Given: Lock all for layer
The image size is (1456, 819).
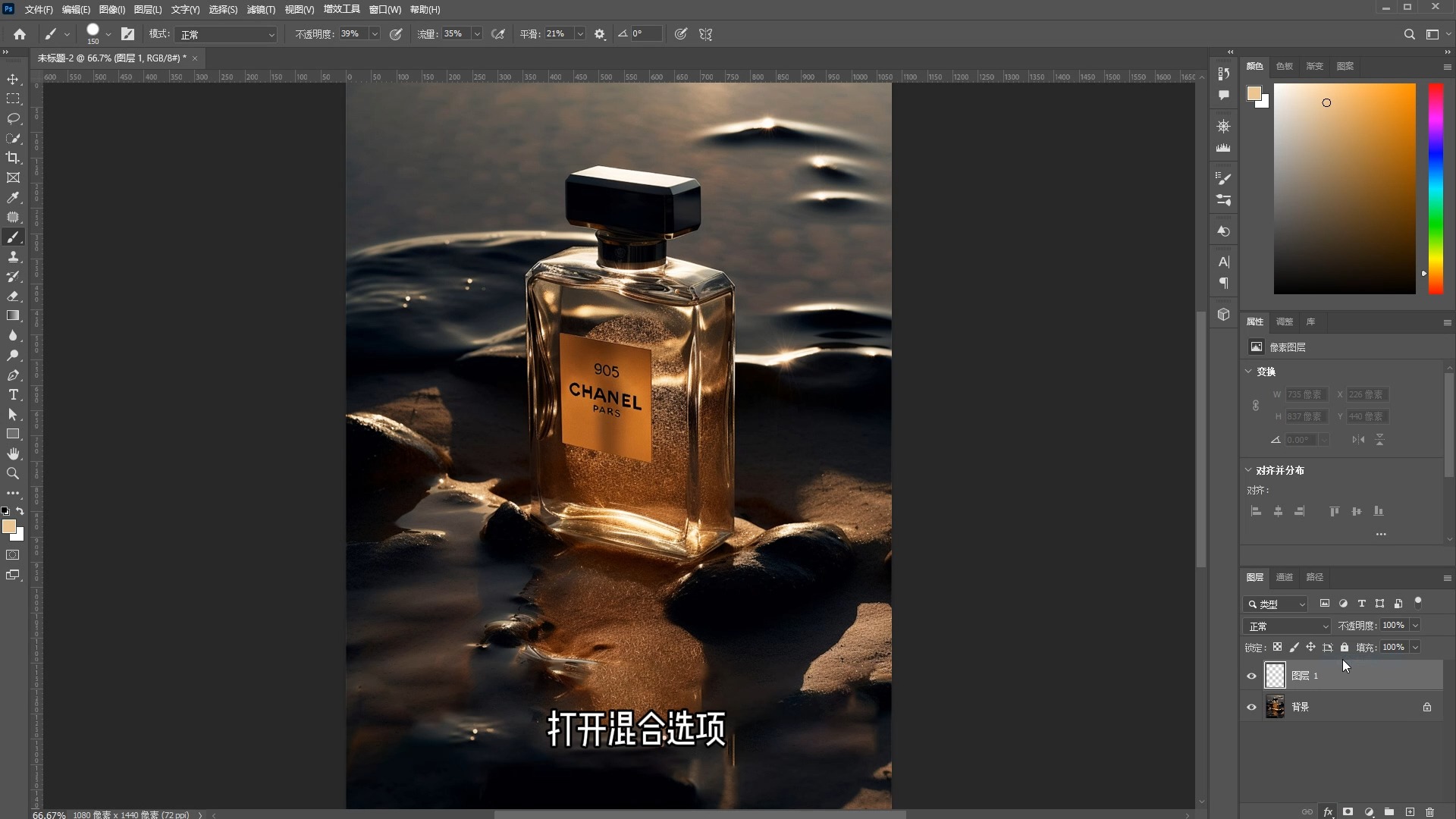Looking at the screenshot, I should click(1345, 648).
